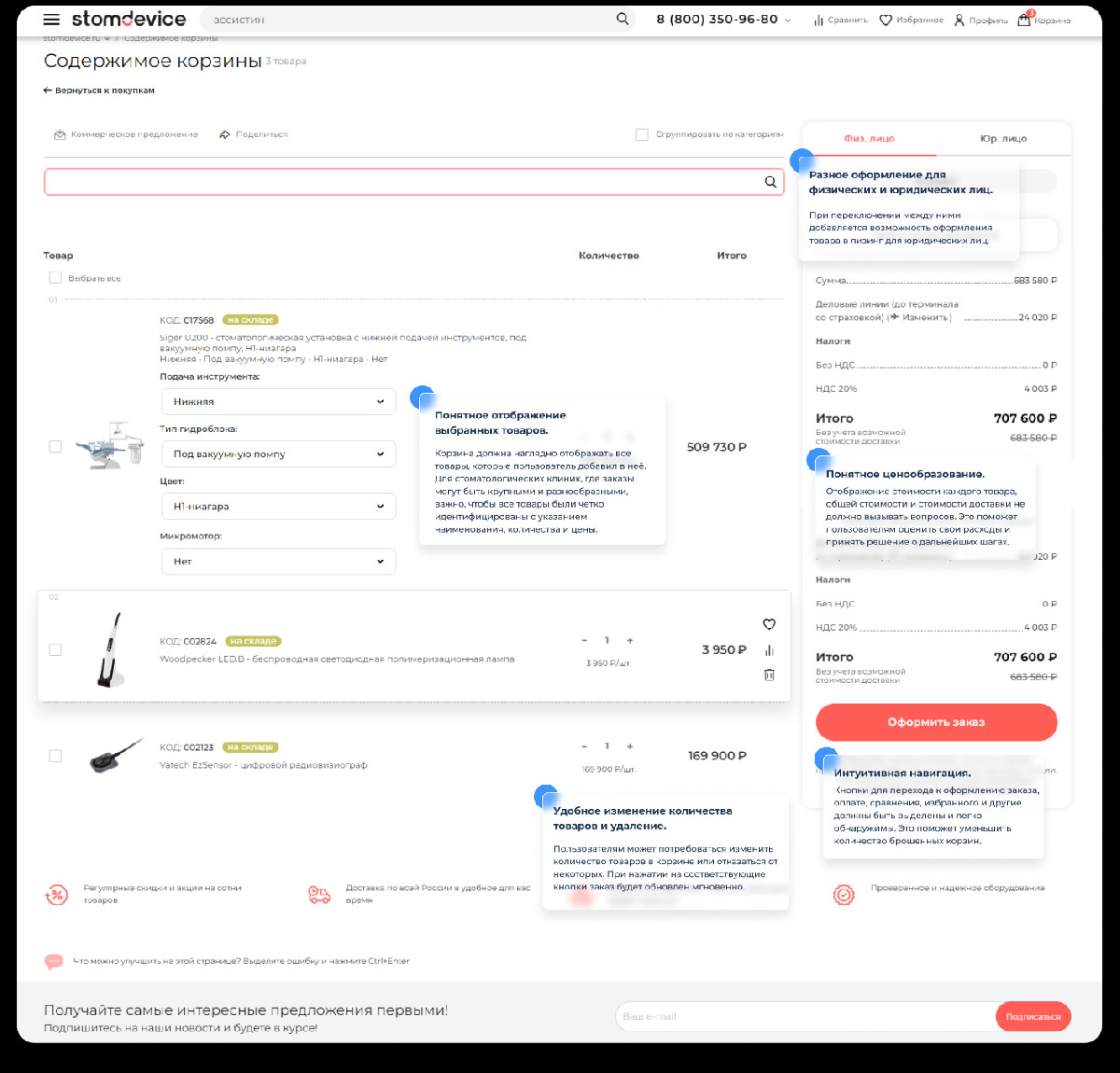Click the feedback chat bubble icon

pos(54,961)
